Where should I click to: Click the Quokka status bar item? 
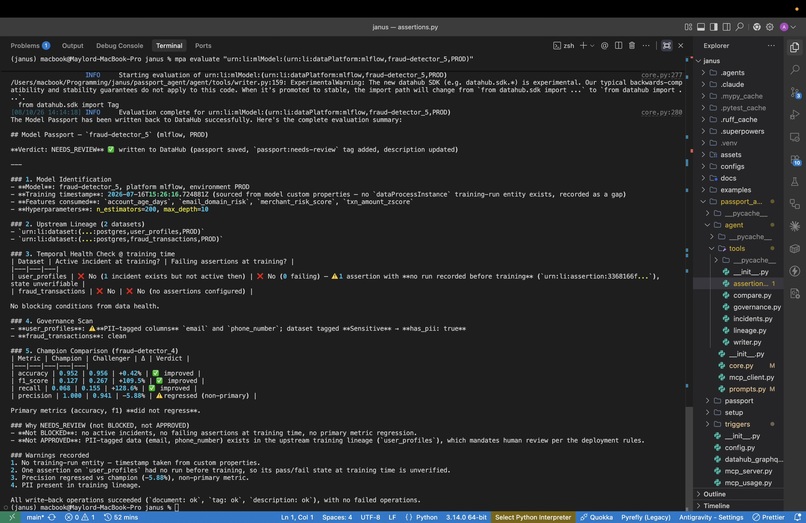[x=596, y=517]
